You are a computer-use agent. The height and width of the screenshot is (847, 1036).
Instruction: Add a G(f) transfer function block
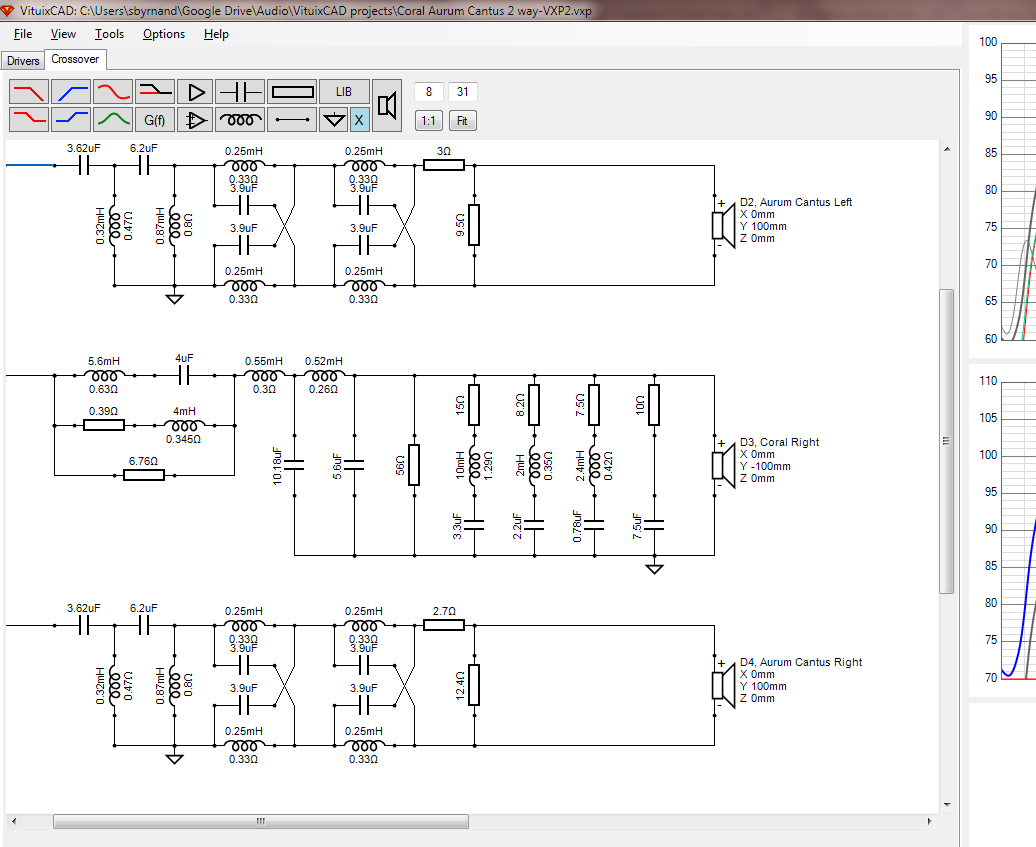(x=154, y=120)
